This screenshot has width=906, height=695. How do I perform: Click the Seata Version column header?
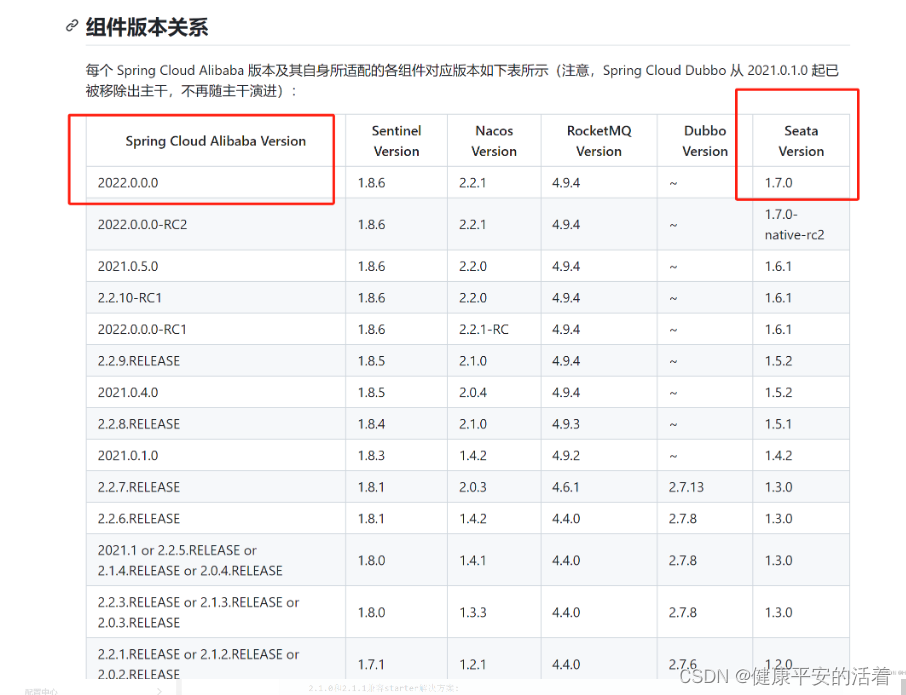pyautogui.click(x=801, y=141)
